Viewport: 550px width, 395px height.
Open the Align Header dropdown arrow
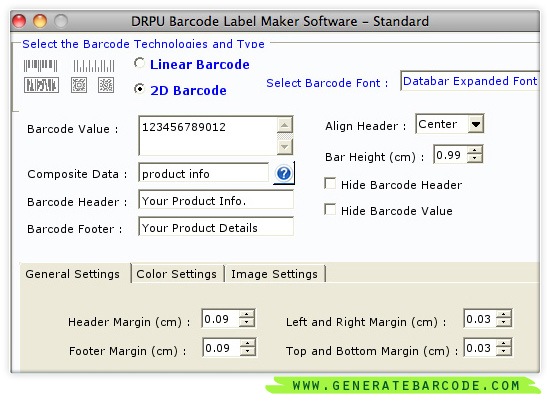(476, 124)
